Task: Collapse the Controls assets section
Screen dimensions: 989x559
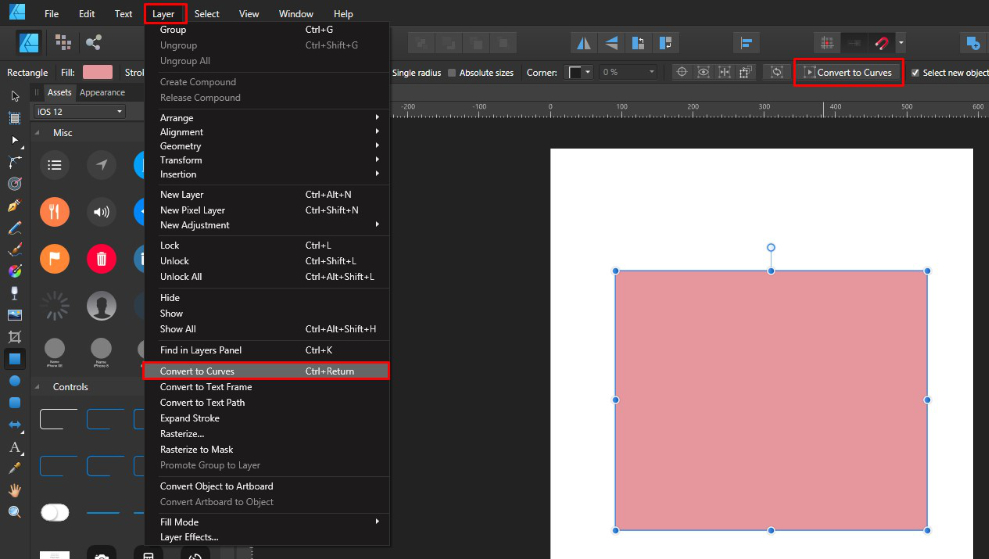Action: [x=38, y=387]
